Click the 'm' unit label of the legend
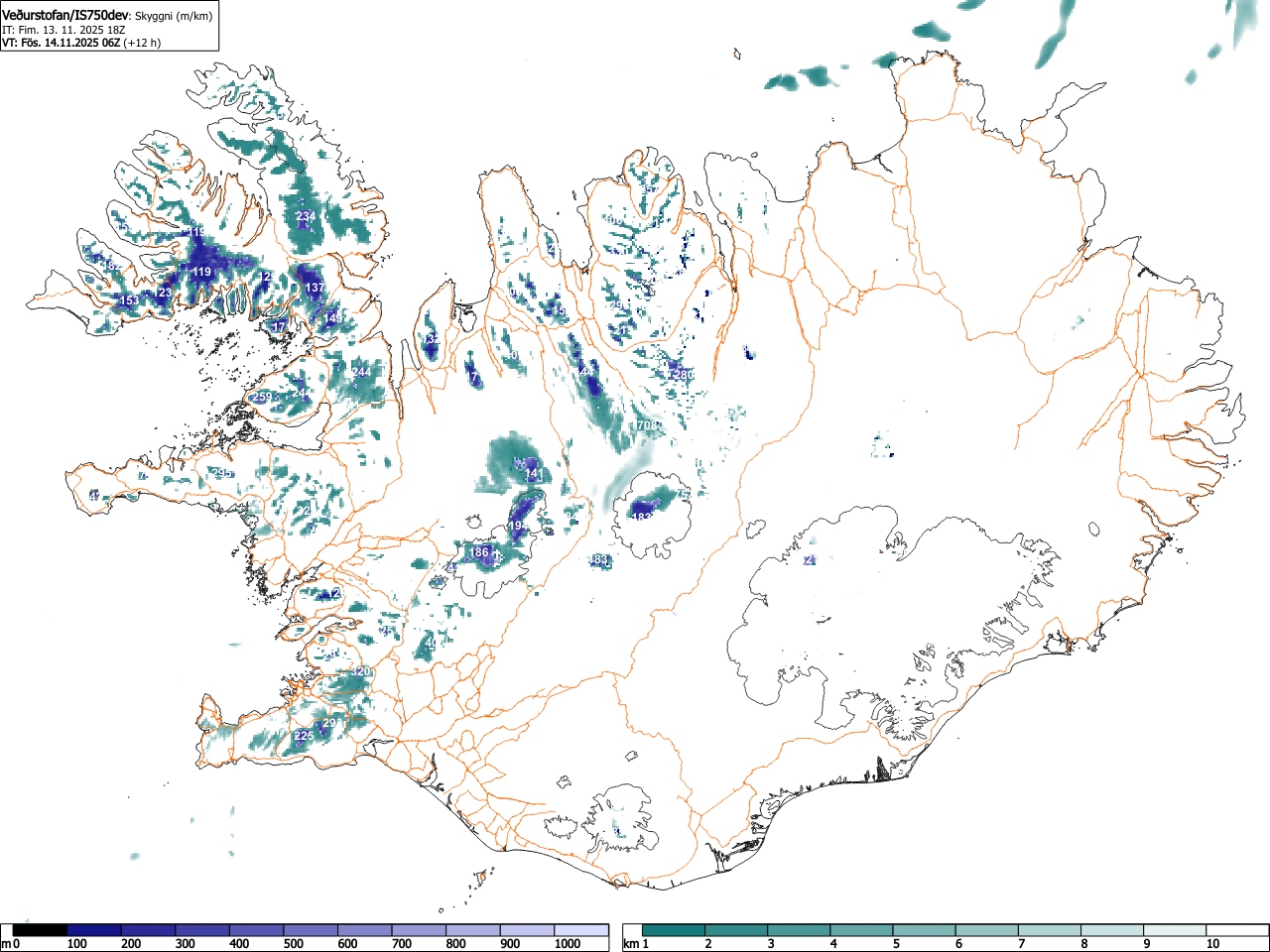The height and width of the screenshot is (952, 1270). click(6, 944)
